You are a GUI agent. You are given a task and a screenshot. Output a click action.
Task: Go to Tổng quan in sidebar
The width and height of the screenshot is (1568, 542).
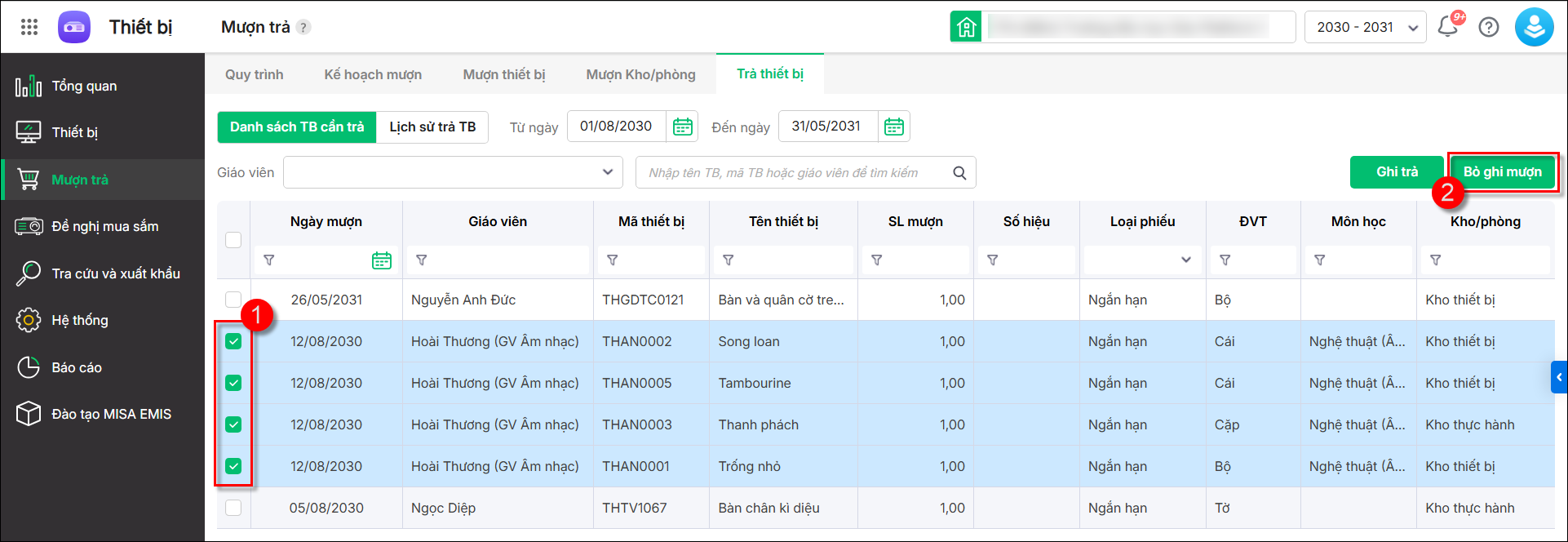tap(103, 86)
